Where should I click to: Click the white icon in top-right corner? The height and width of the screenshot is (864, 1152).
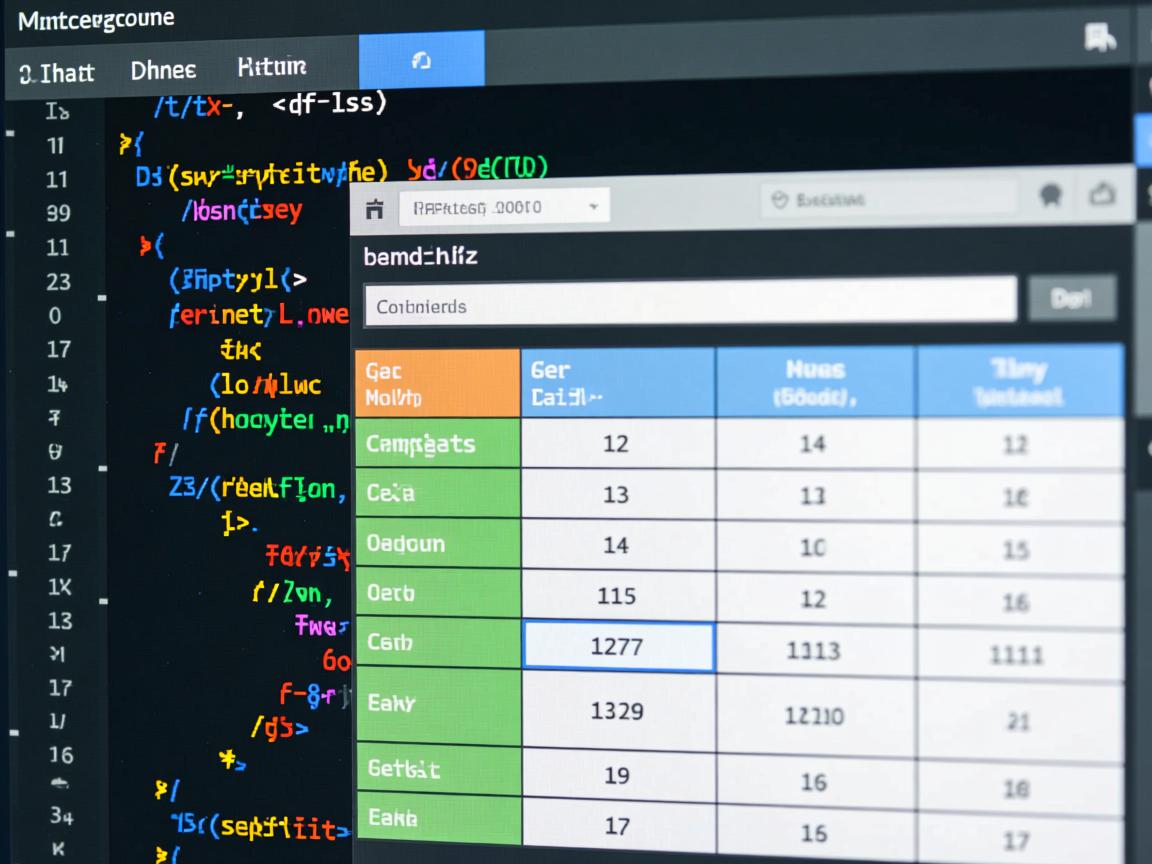[x=1099, y=38]
